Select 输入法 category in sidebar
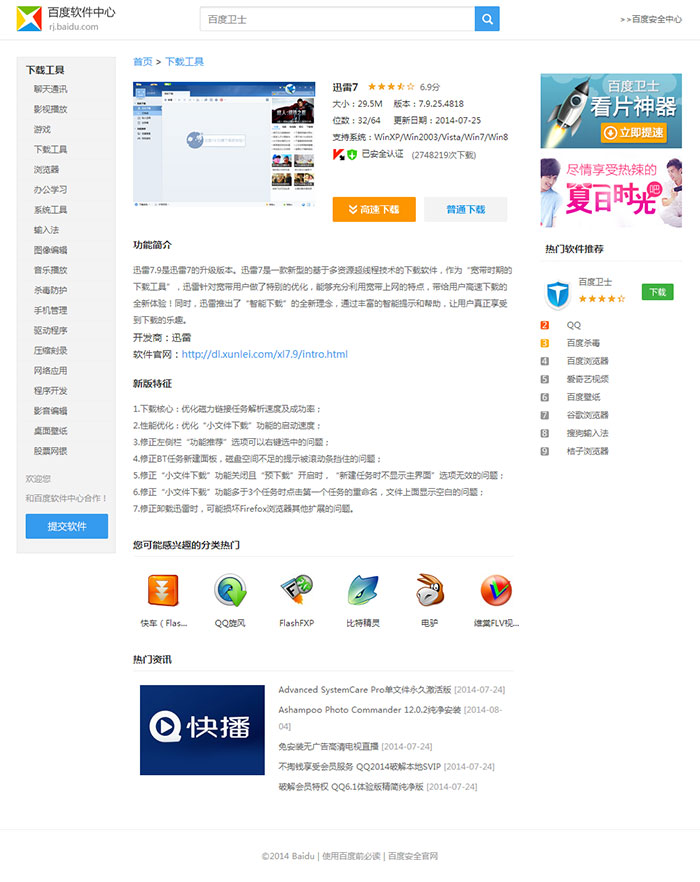 pos(46,230)
